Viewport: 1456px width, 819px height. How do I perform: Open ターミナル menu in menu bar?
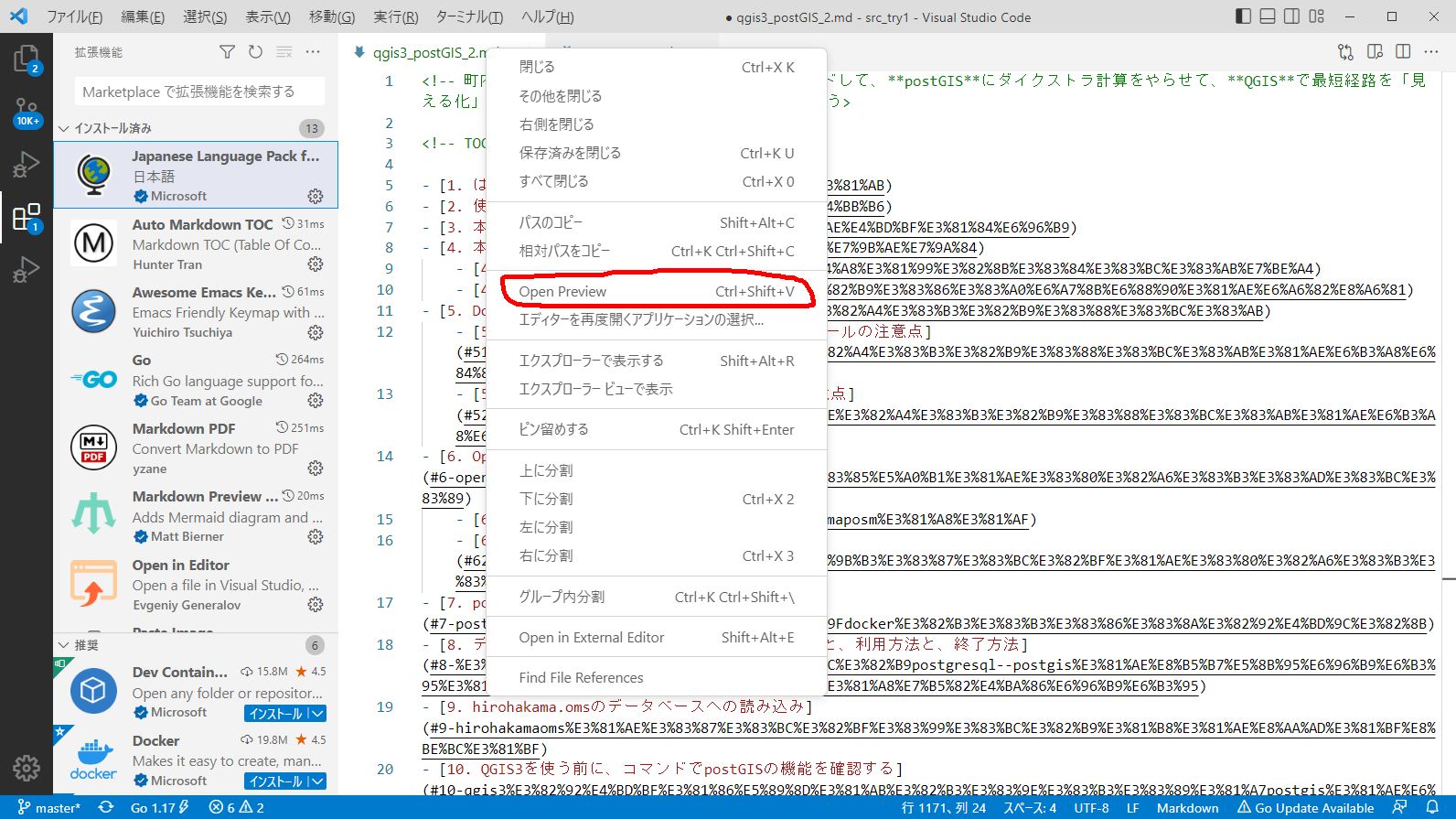(468, 16)
